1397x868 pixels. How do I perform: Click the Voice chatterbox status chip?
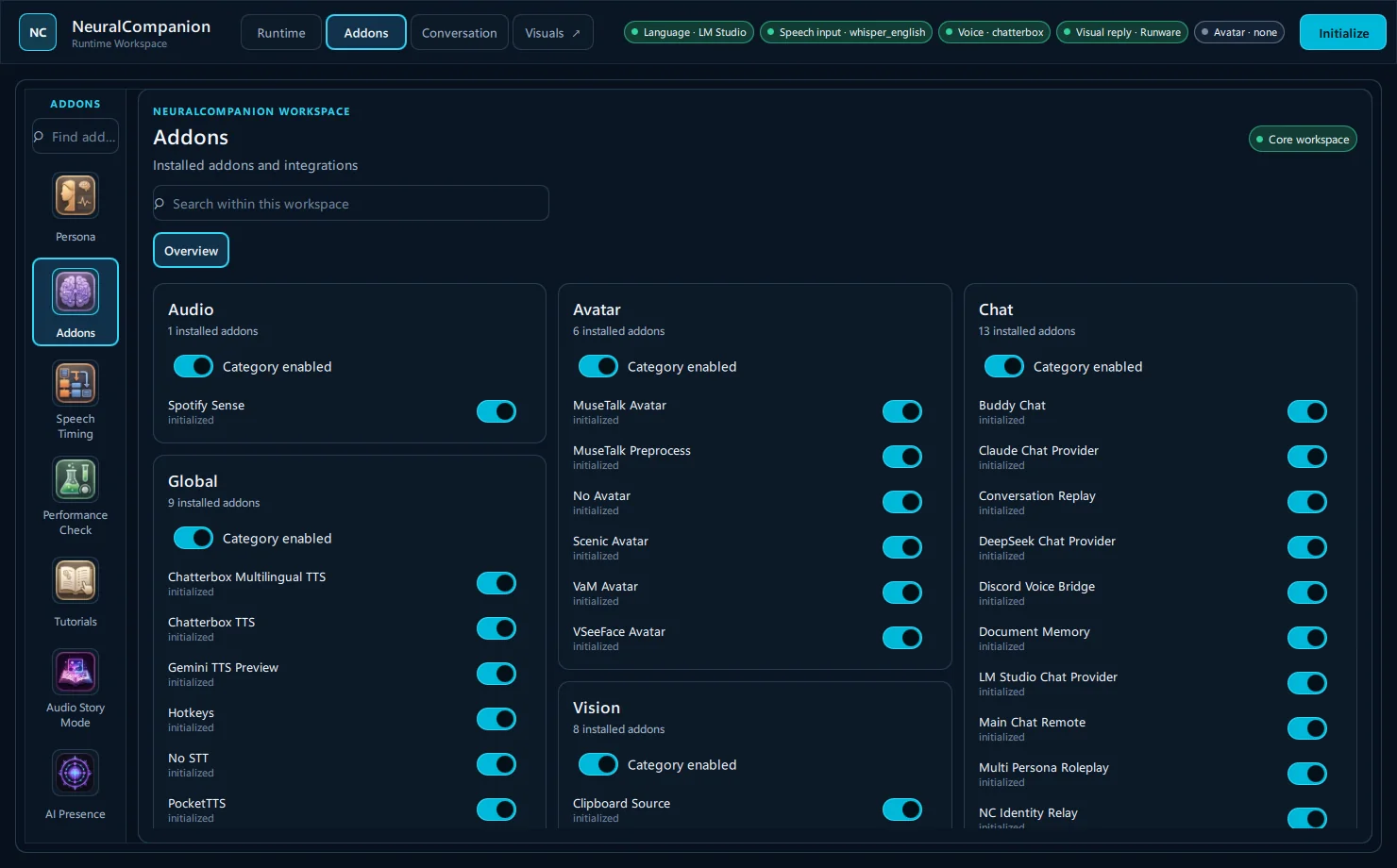point(994,32)
